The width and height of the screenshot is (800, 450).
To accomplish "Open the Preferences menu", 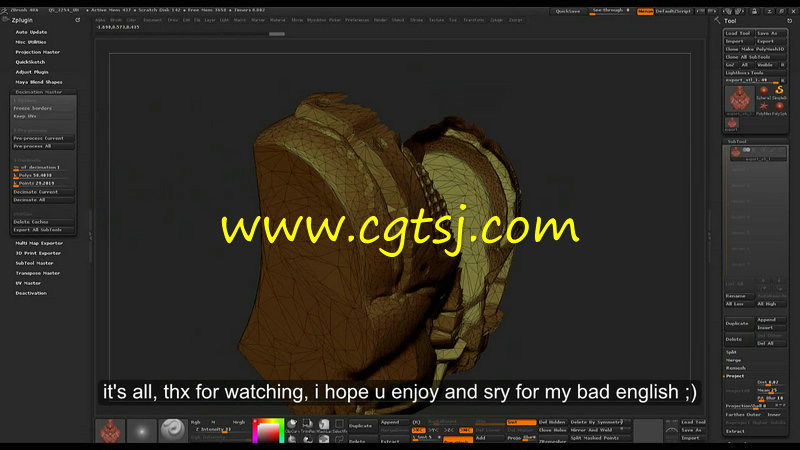I will tap(357, 20).
